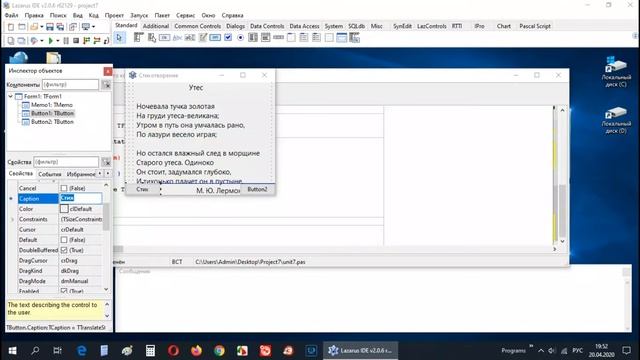Click the desktop monitor icon in the top toolbar
The image size is (640, 360).
coord(85,27)
